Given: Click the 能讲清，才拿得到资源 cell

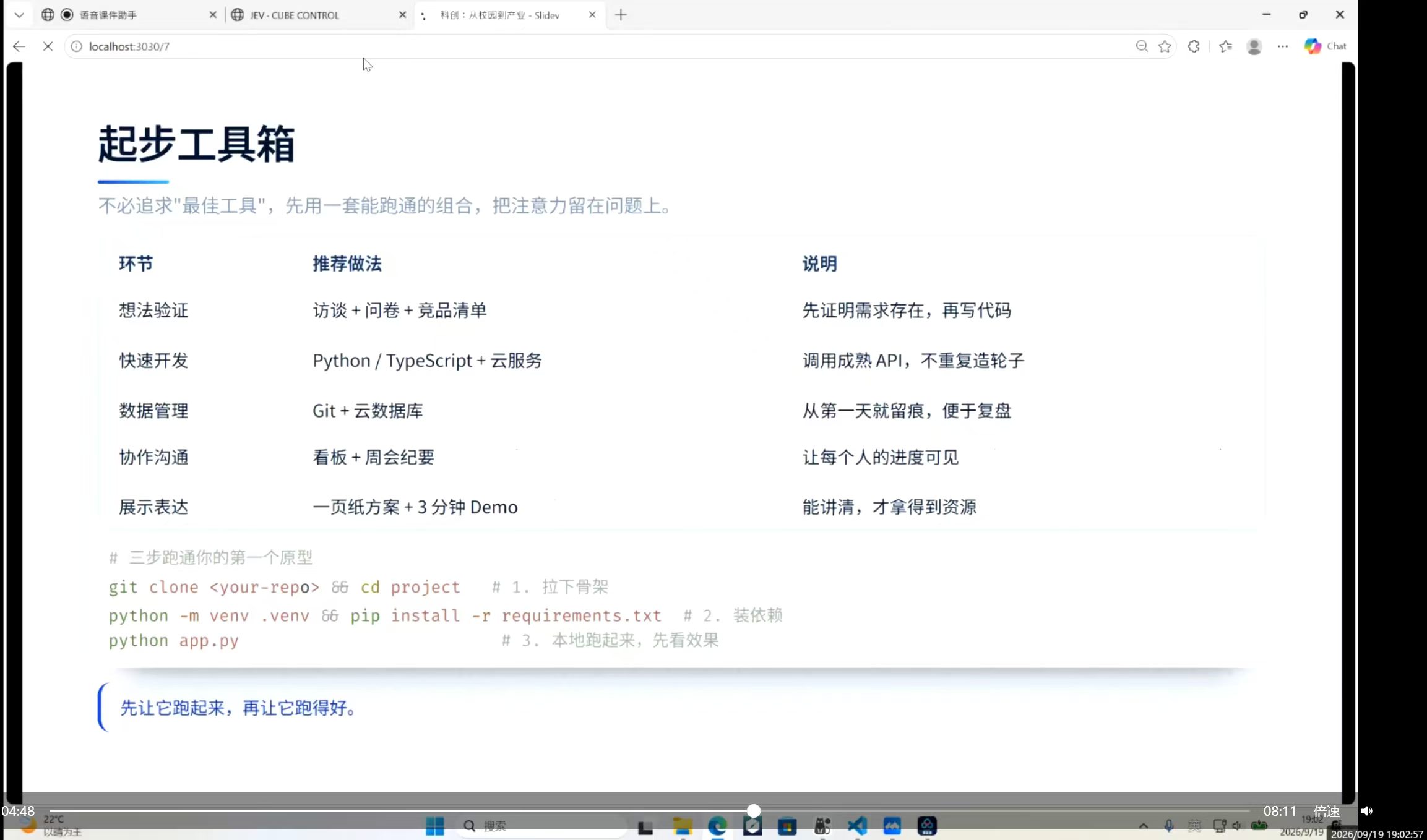Looking at the screenshot, I should pos(890,507).
